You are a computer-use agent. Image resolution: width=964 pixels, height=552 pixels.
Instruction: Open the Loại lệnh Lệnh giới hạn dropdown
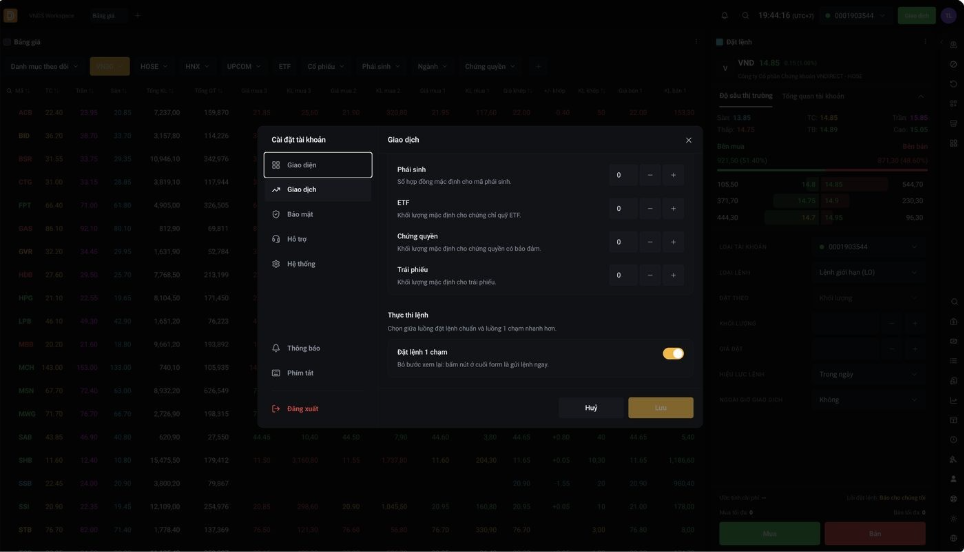point(868,272)
